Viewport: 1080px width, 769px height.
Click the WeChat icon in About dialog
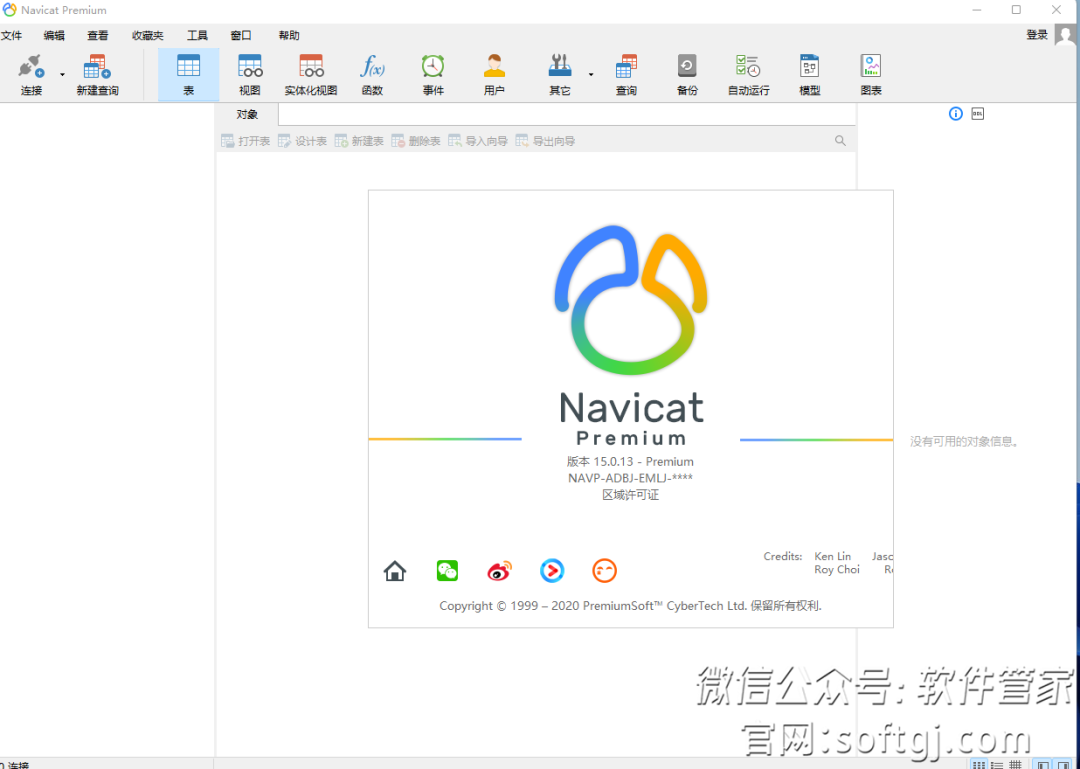(x=447, y=571)
